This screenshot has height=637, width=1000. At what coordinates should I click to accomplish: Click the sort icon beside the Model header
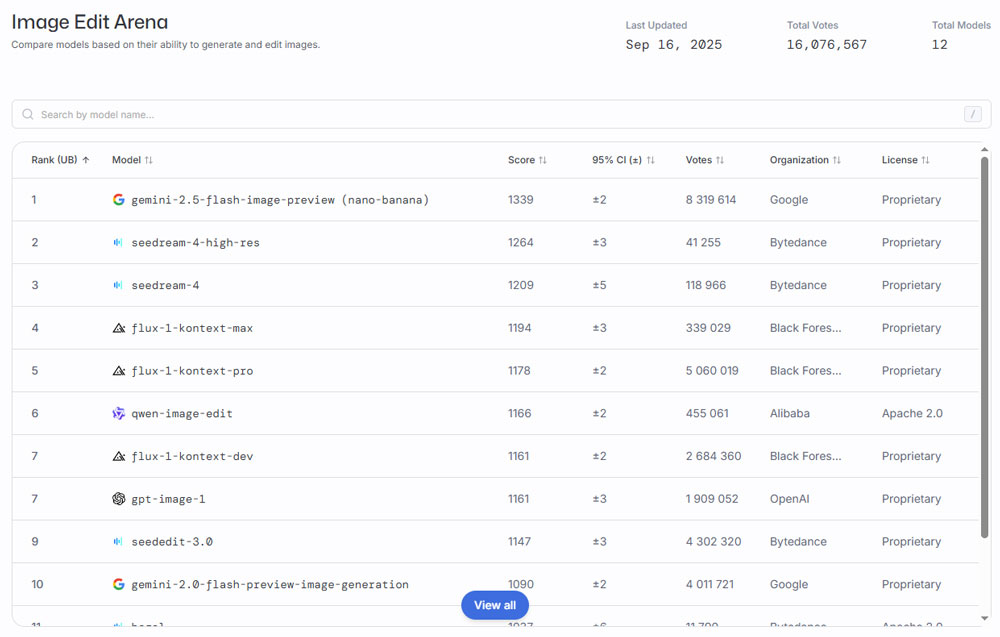pyautogui.click(x=149, y=160)
